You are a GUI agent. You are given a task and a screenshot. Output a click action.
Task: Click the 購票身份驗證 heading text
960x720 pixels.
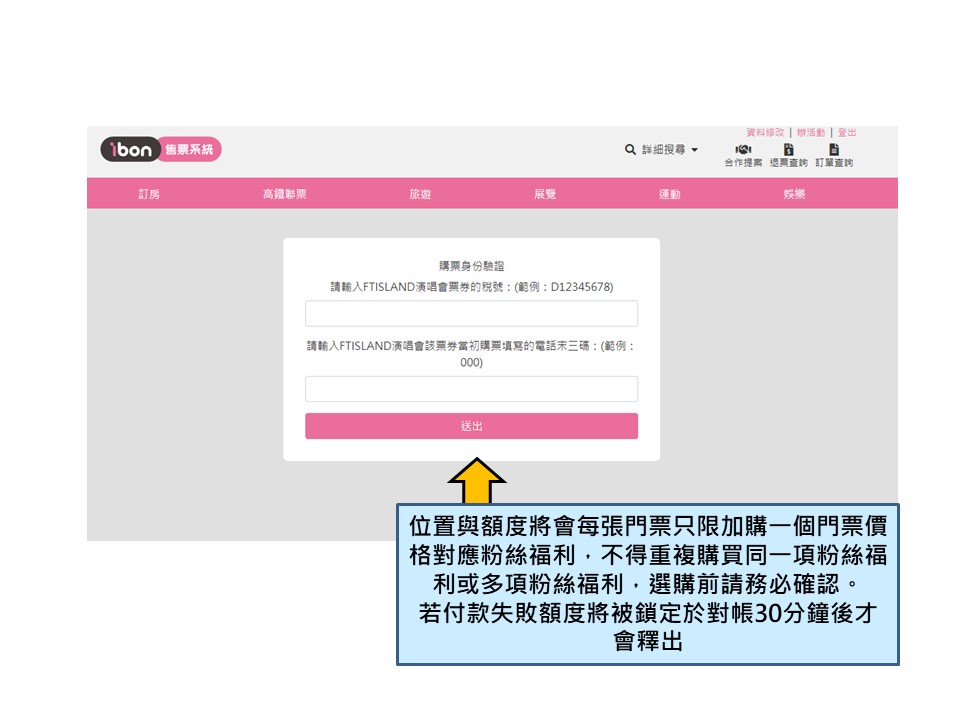point(471,266)
